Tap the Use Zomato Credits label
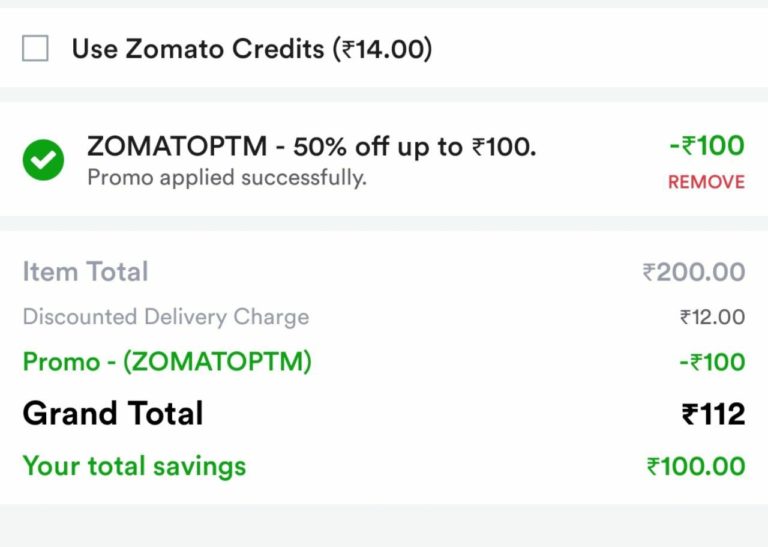768x547 pixels. (200, 48)
